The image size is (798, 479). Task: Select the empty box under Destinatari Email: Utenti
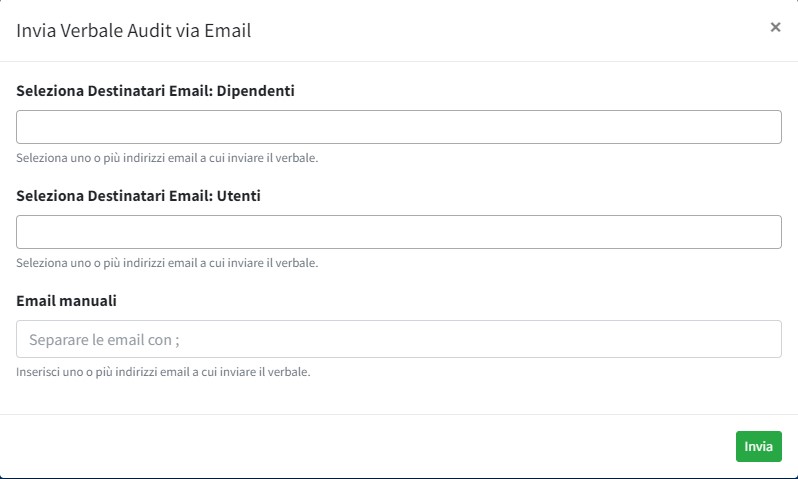(398, 232)
